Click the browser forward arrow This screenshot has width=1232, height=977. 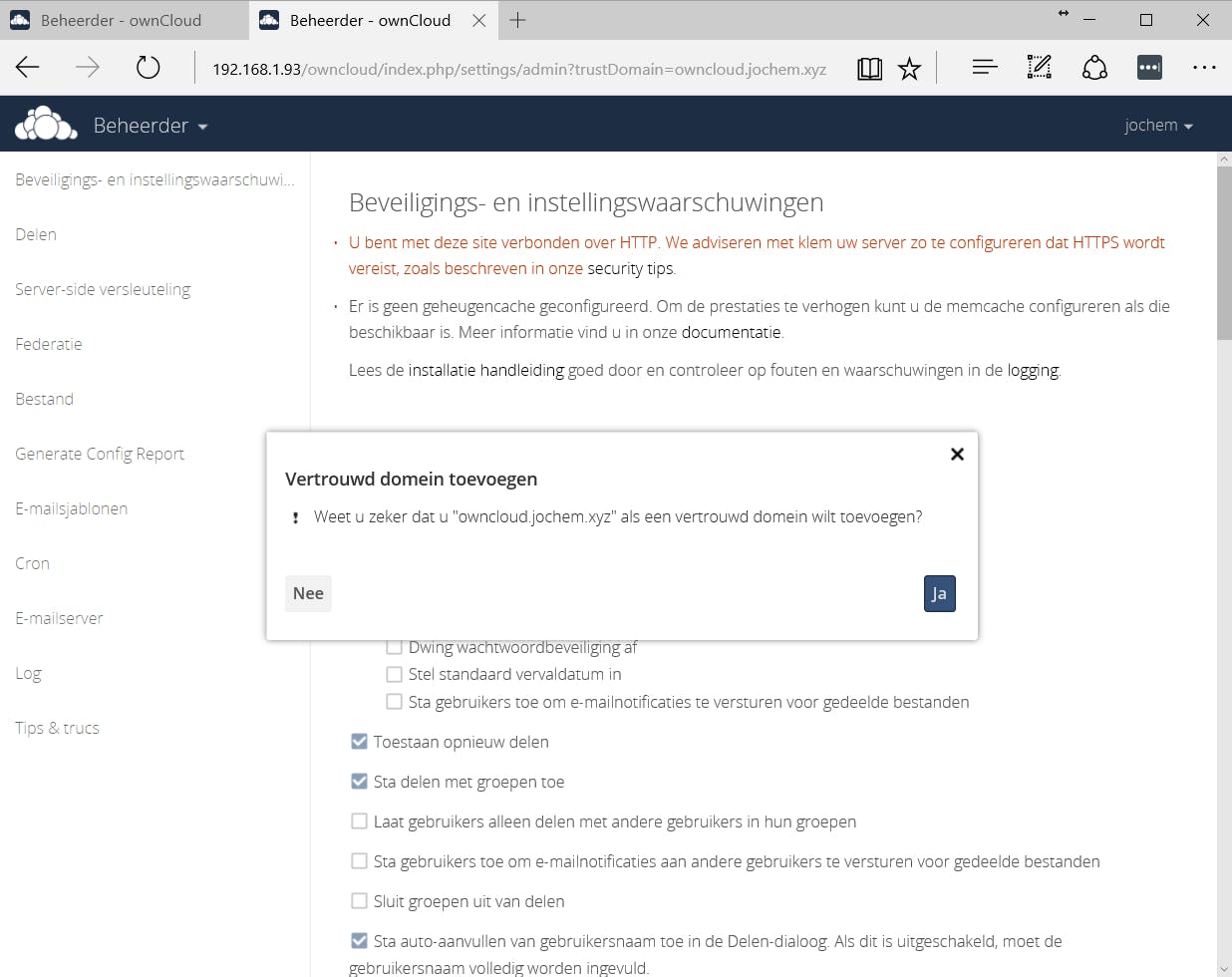(x=88, y=68)
